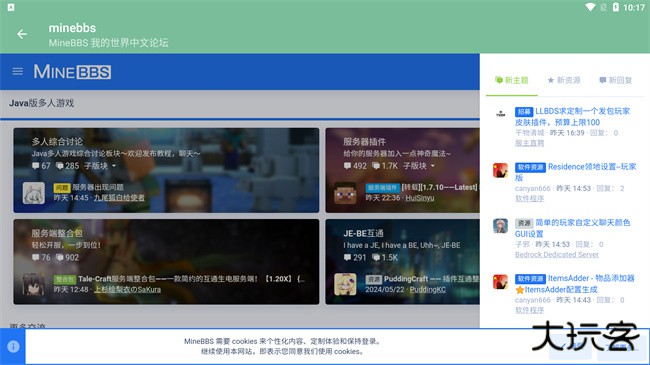Visit PuddingKC profile link
650x365 pixels.
428,289
